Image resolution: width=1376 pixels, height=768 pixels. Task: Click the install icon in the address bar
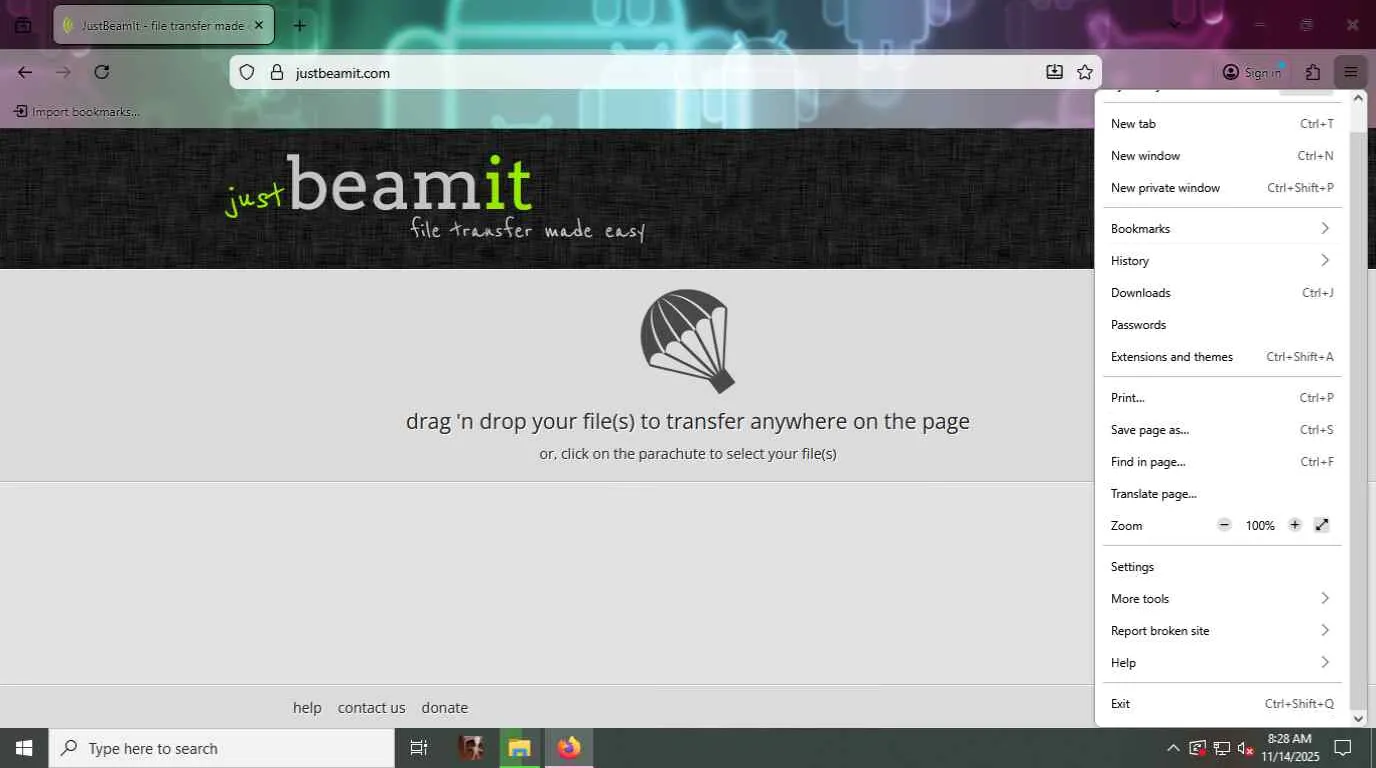coord(1054,72)
